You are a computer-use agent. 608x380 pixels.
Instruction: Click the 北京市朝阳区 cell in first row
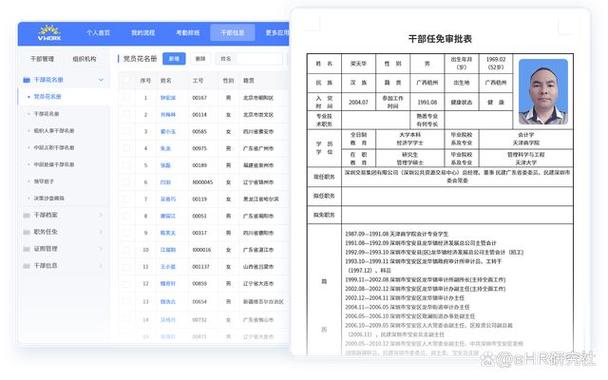click(258, 98)
